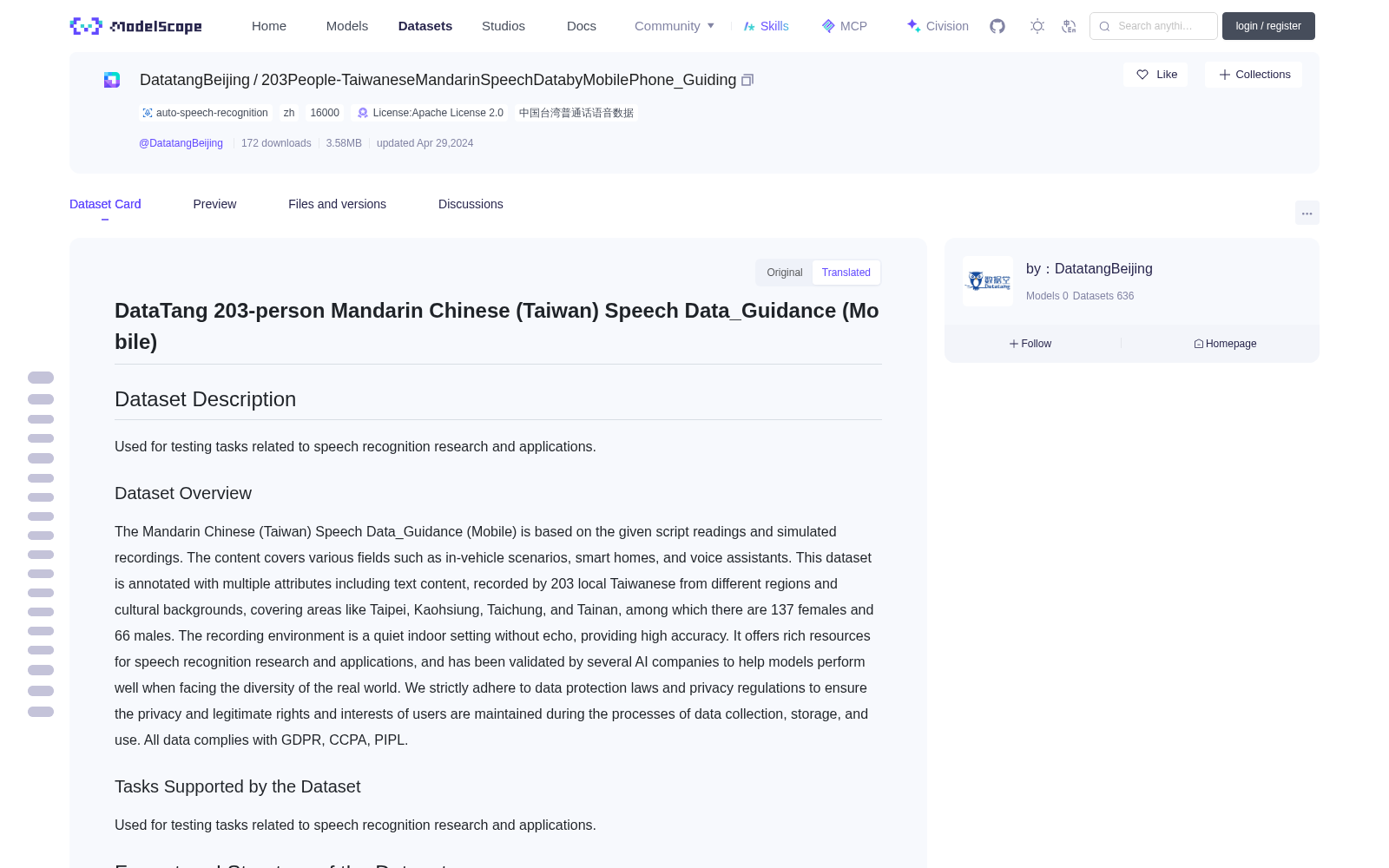This screenshot has width=1389, height=868.
Task: Follow DatatangBeijing
Action: [x=1030, y=344]
